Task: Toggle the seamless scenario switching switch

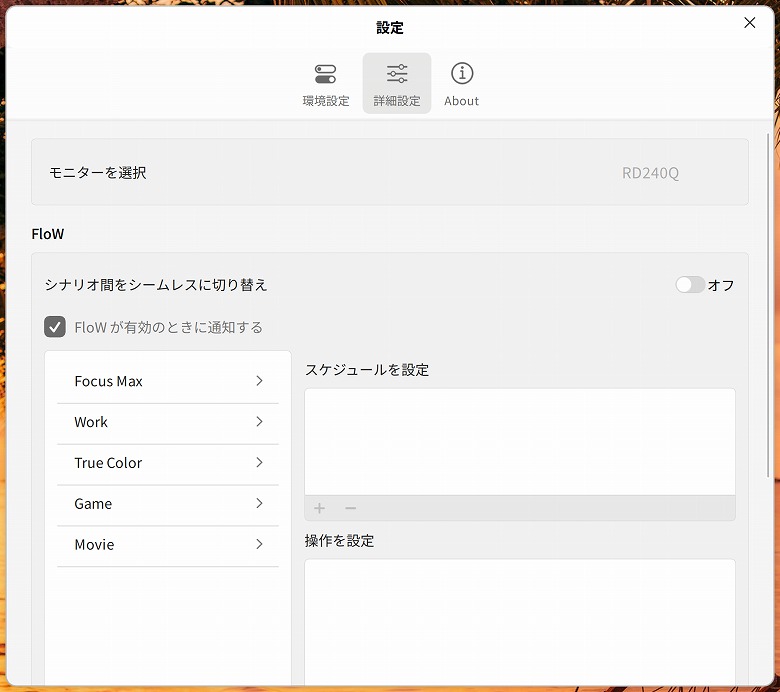Action: (690, 285)
